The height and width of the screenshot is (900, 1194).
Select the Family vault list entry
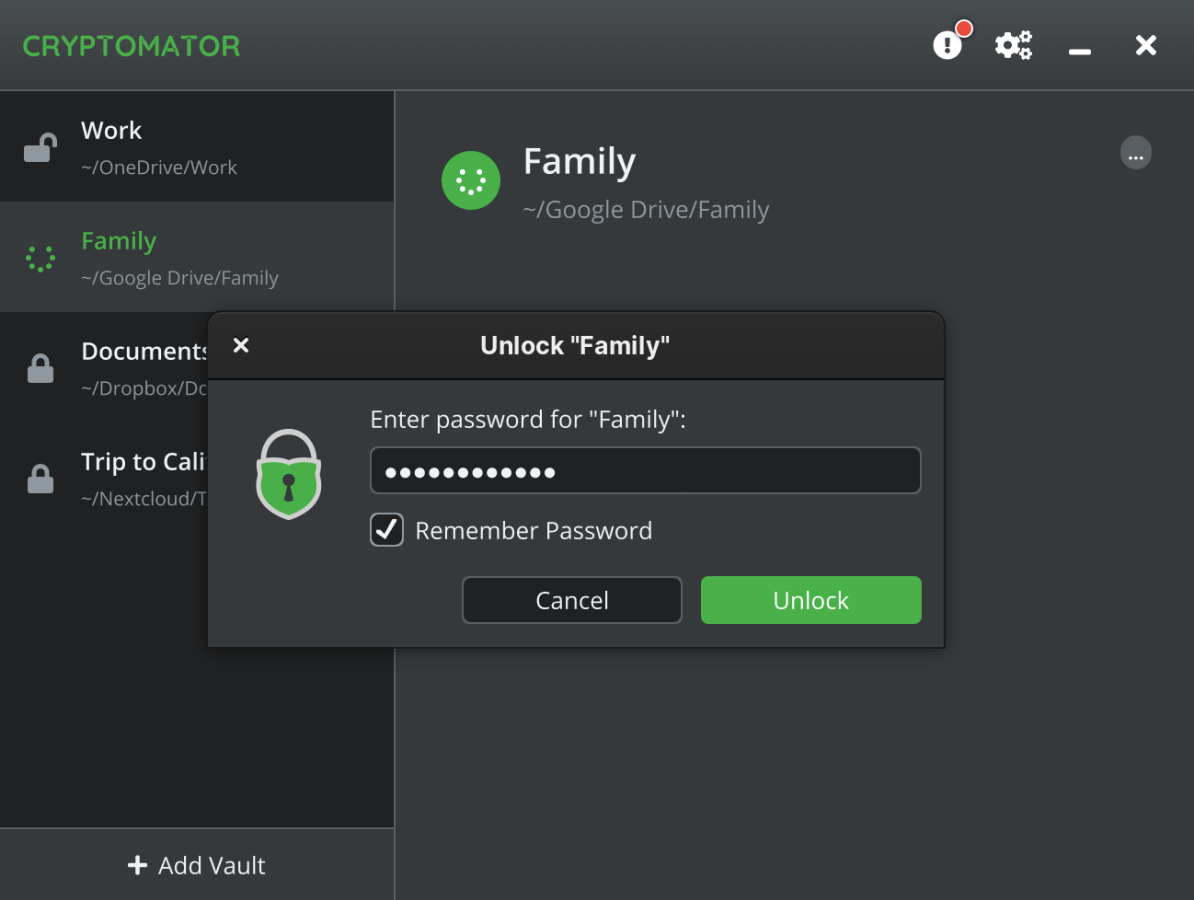[x=200, y=258]
